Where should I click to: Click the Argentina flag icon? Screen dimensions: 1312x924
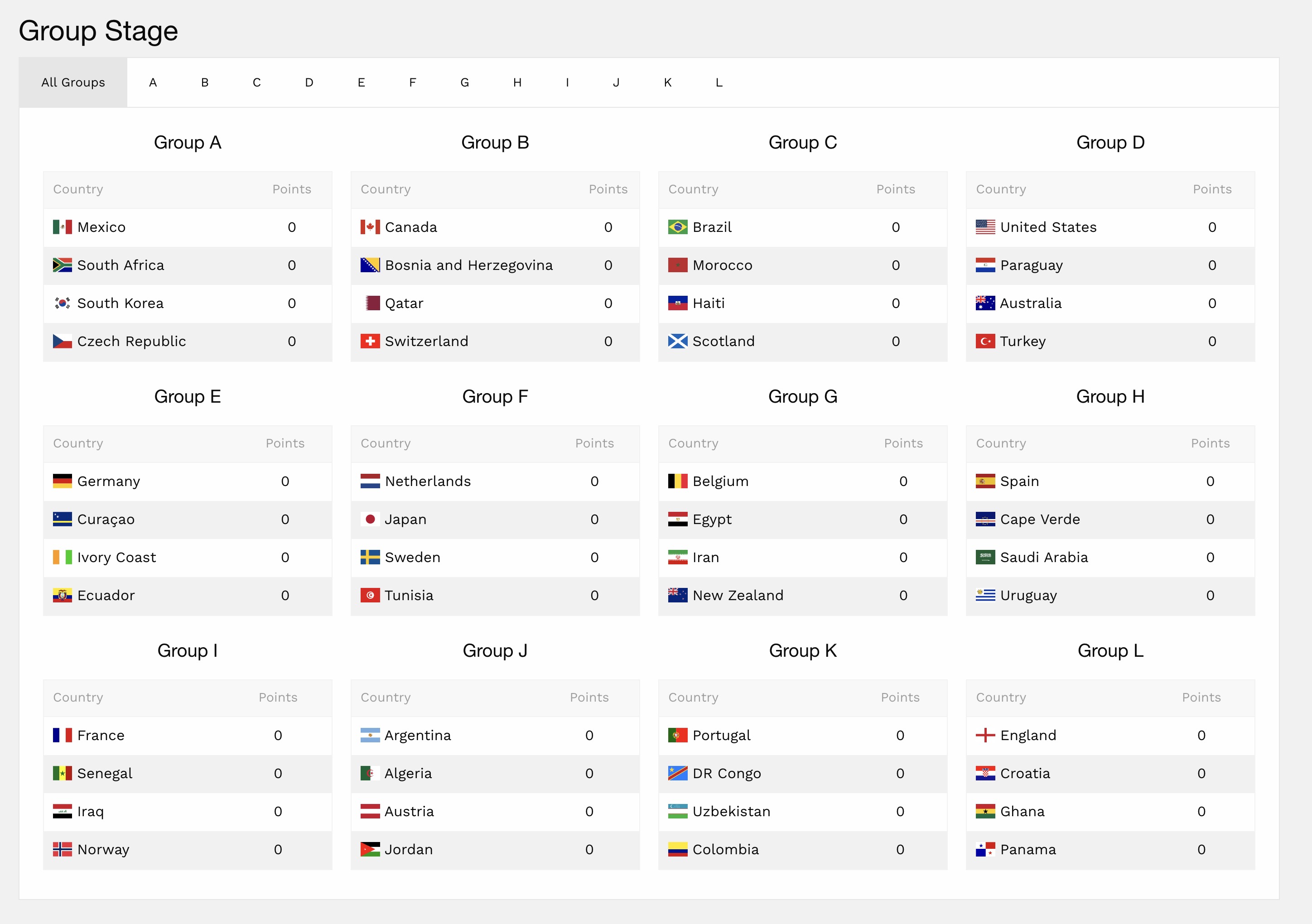(x=370, y=735)
